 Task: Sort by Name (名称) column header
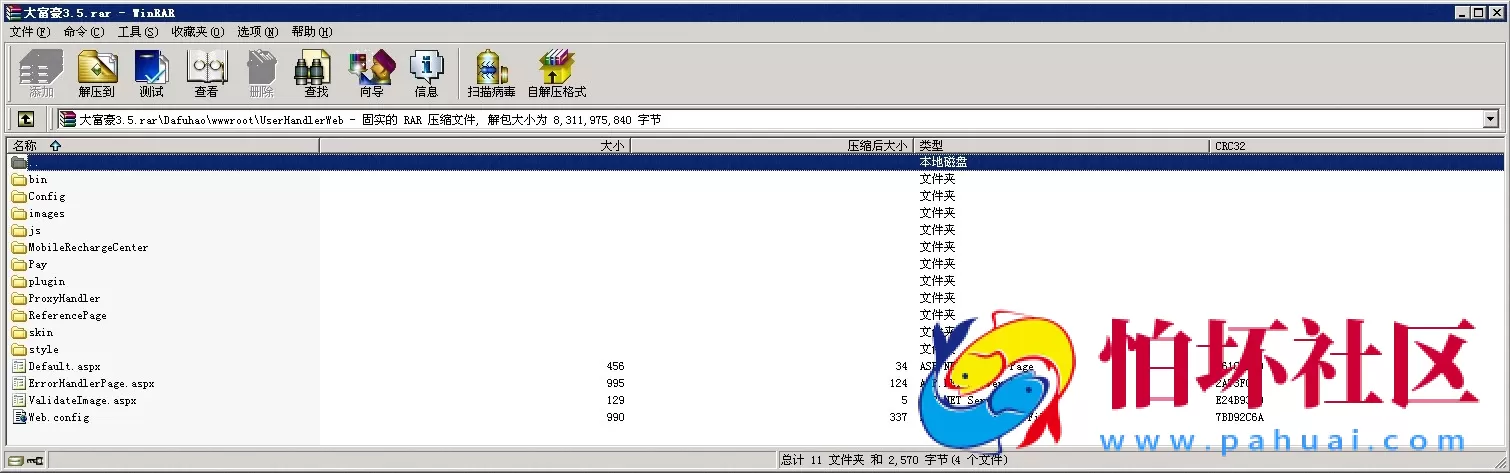click(x=163, y=146)
